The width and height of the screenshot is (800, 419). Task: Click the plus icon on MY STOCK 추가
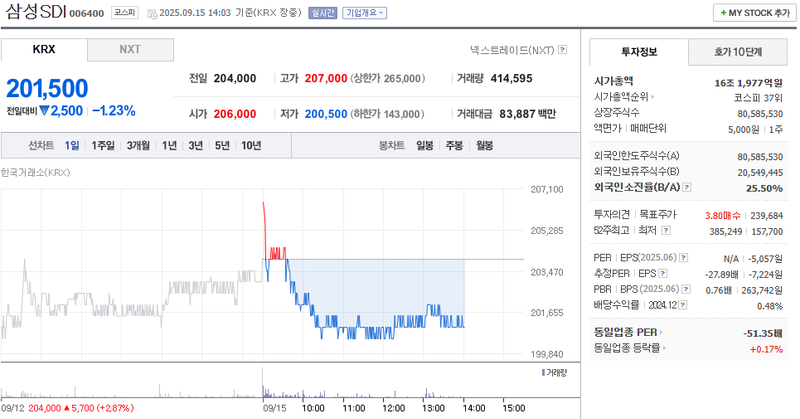723,13
